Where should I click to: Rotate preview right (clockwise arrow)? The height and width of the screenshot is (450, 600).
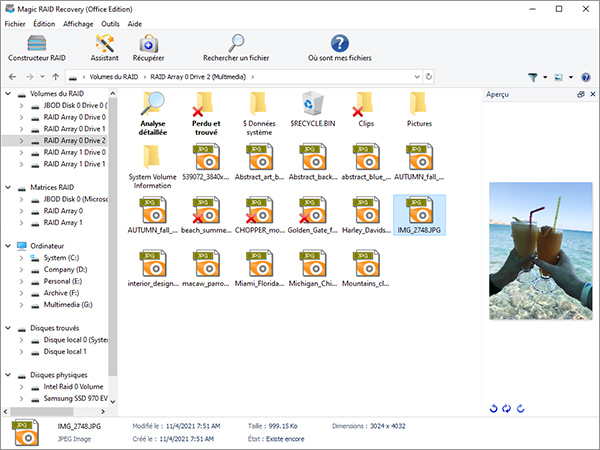coord(520,409)
